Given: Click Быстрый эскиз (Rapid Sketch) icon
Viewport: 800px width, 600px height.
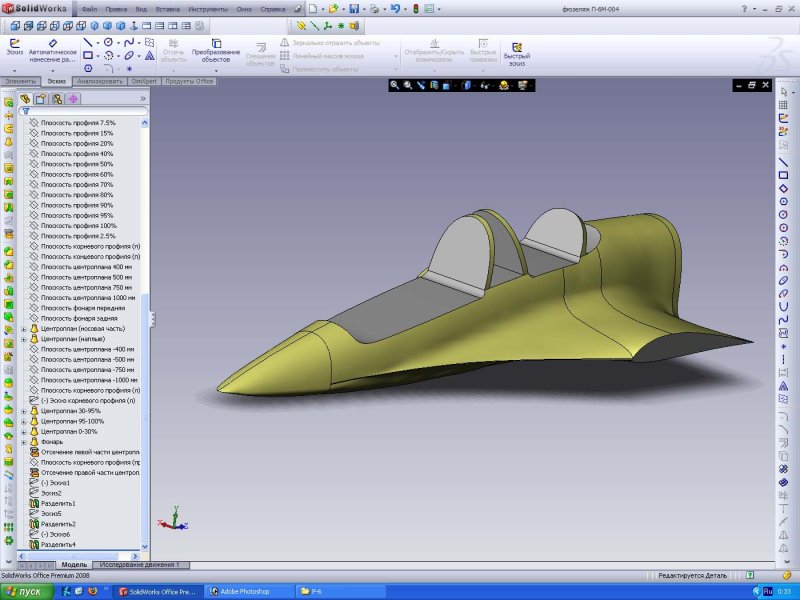Looking at the screenshot, I should click(x=517, y=53).
